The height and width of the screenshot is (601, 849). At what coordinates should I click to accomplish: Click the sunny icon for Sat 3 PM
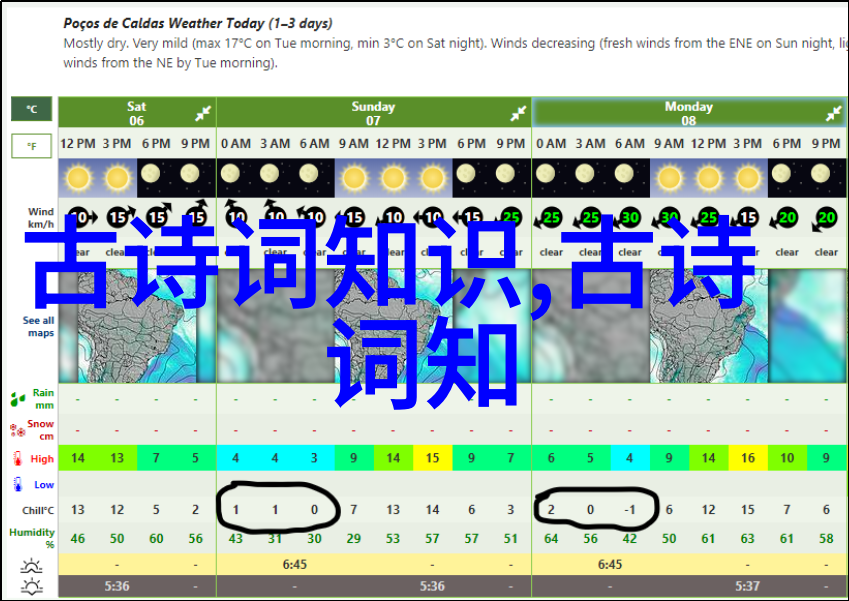[117, 178]
